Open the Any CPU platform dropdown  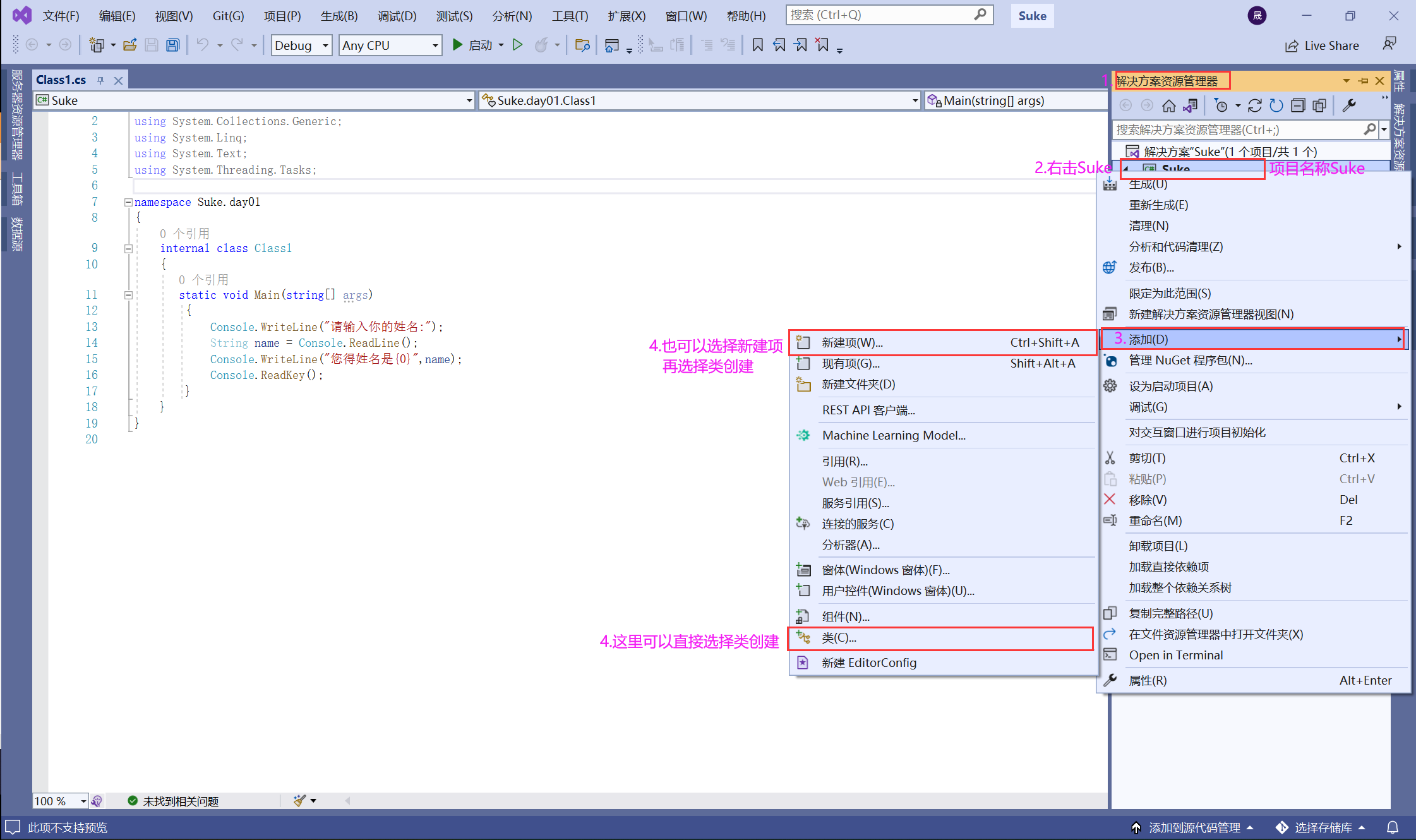435,45
